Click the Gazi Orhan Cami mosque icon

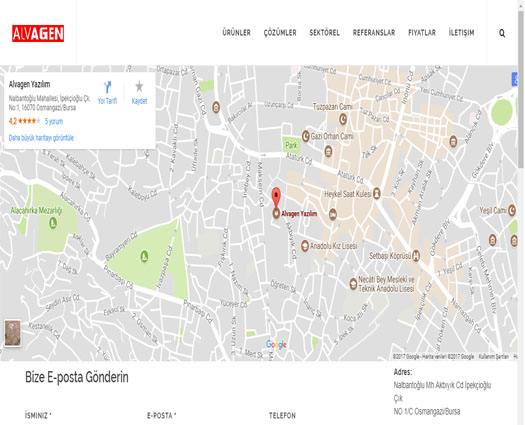305,136
